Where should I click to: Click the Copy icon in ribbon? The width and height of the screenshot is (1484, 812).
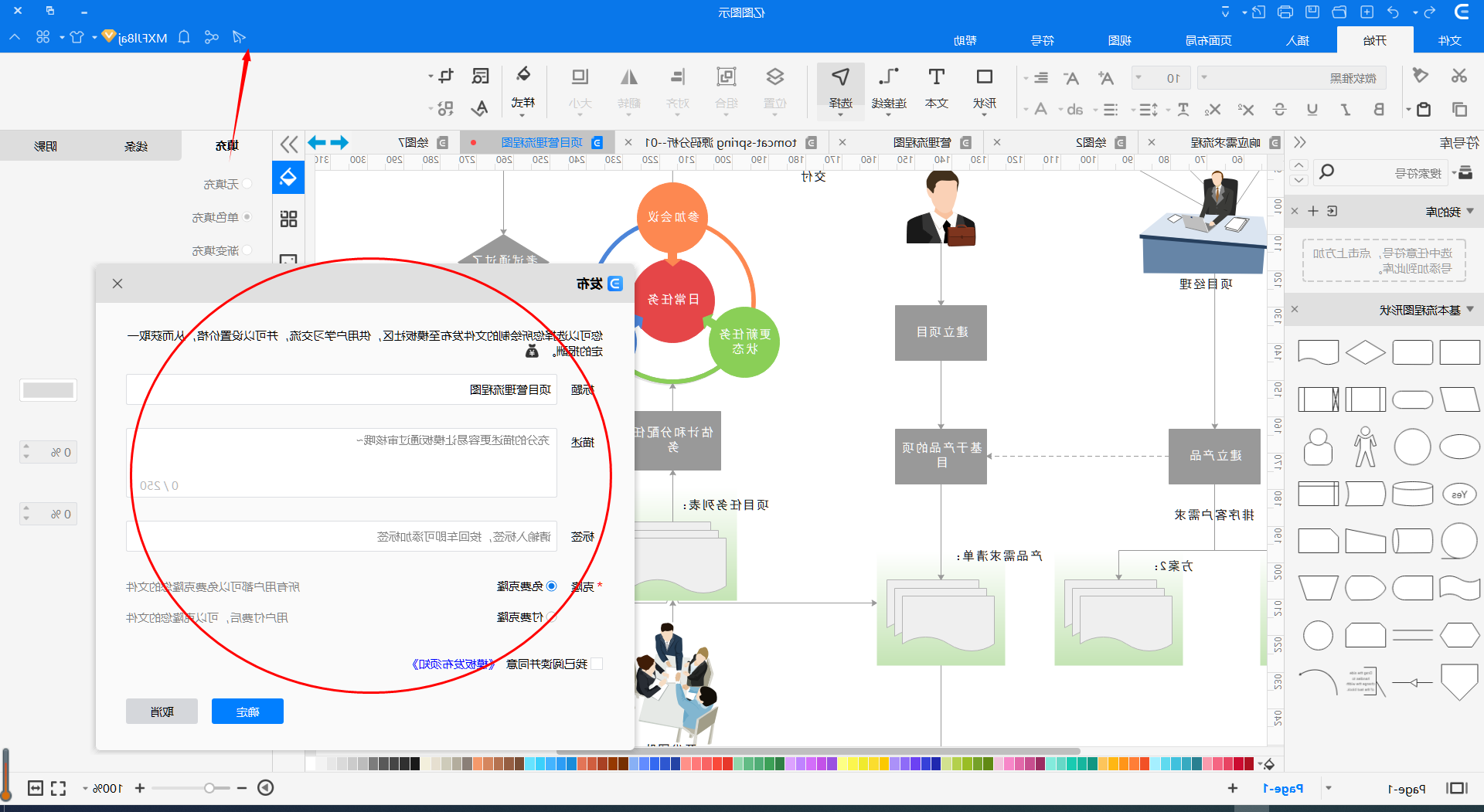coord(1459,109)
